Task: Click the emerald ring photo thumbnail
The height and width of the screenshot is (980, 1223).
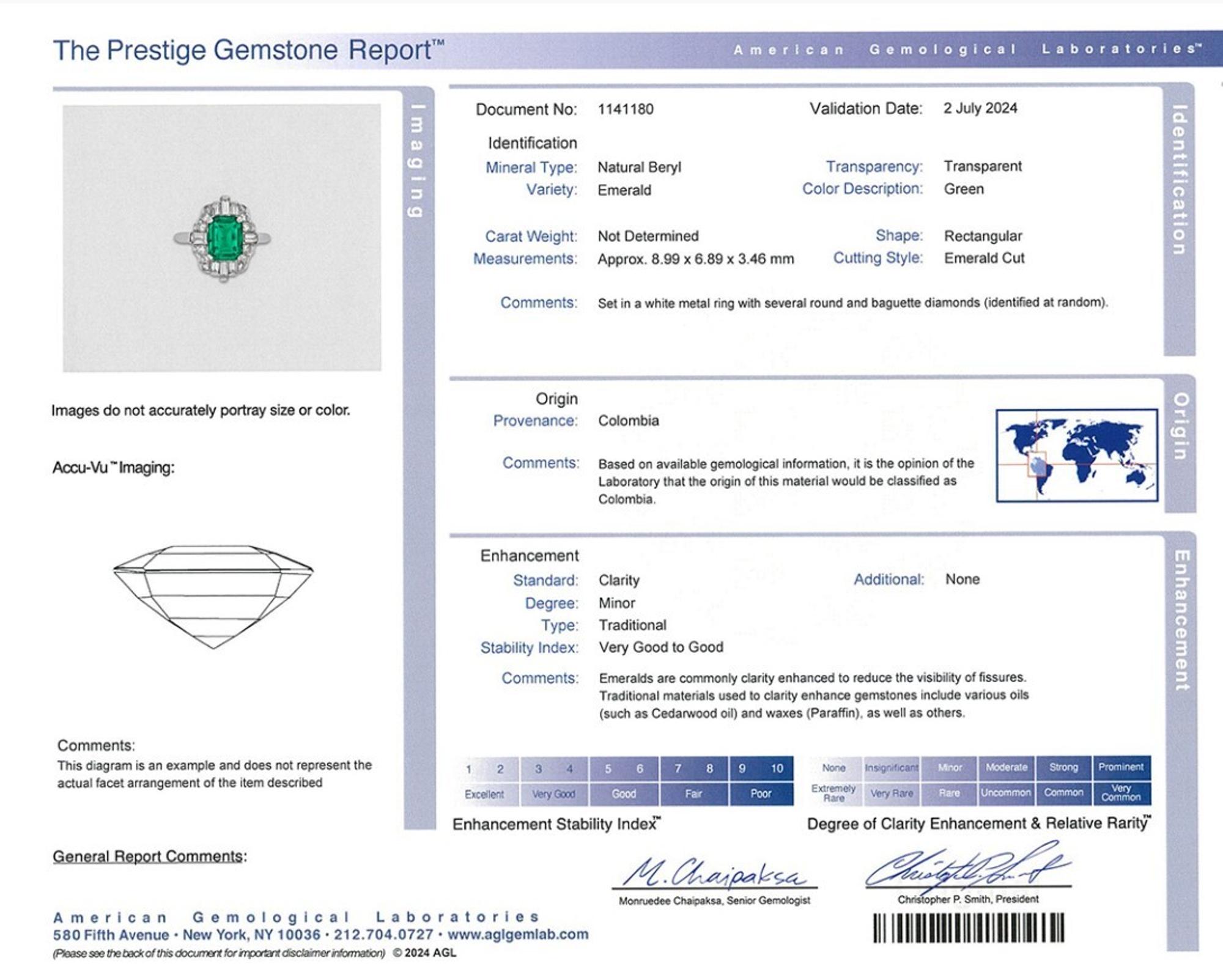Action: tap(222, 238)
